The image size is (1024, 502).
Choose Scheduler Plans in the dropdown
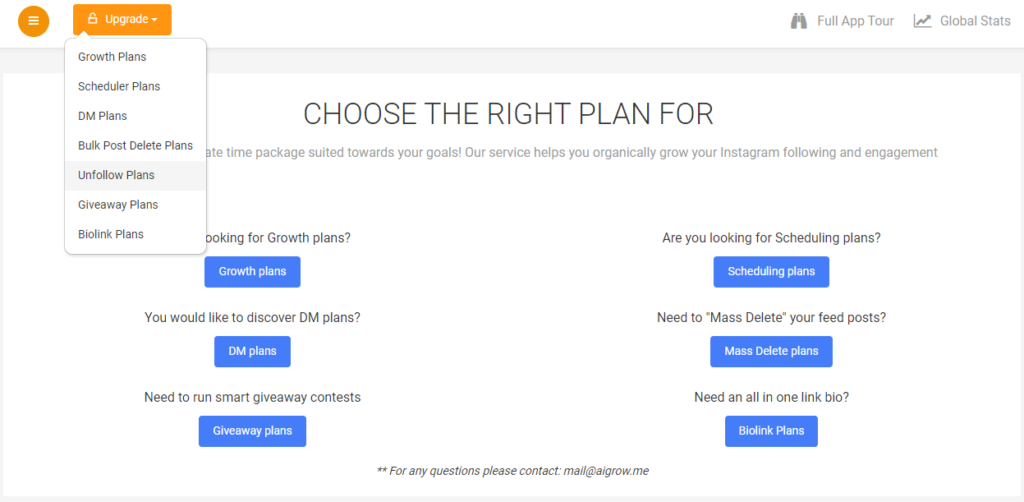119,86
